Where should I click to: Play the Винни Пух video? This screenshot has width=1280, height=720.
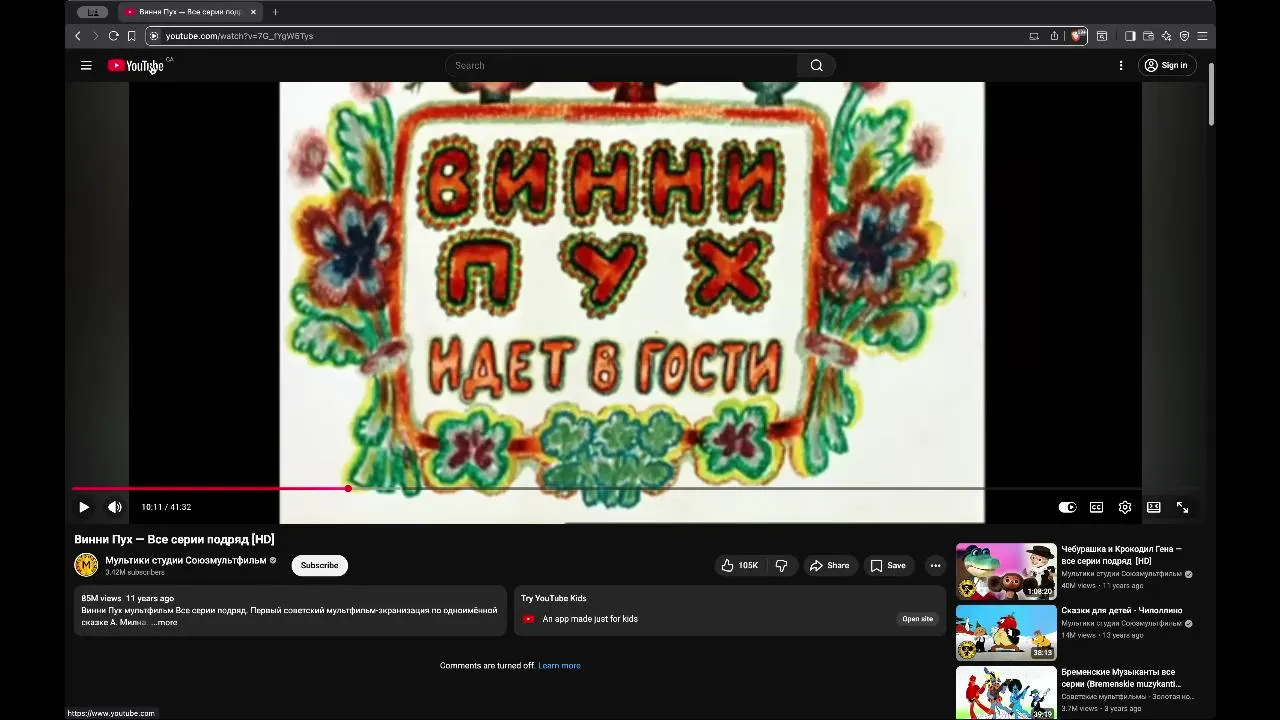click(x=84, y=507)
